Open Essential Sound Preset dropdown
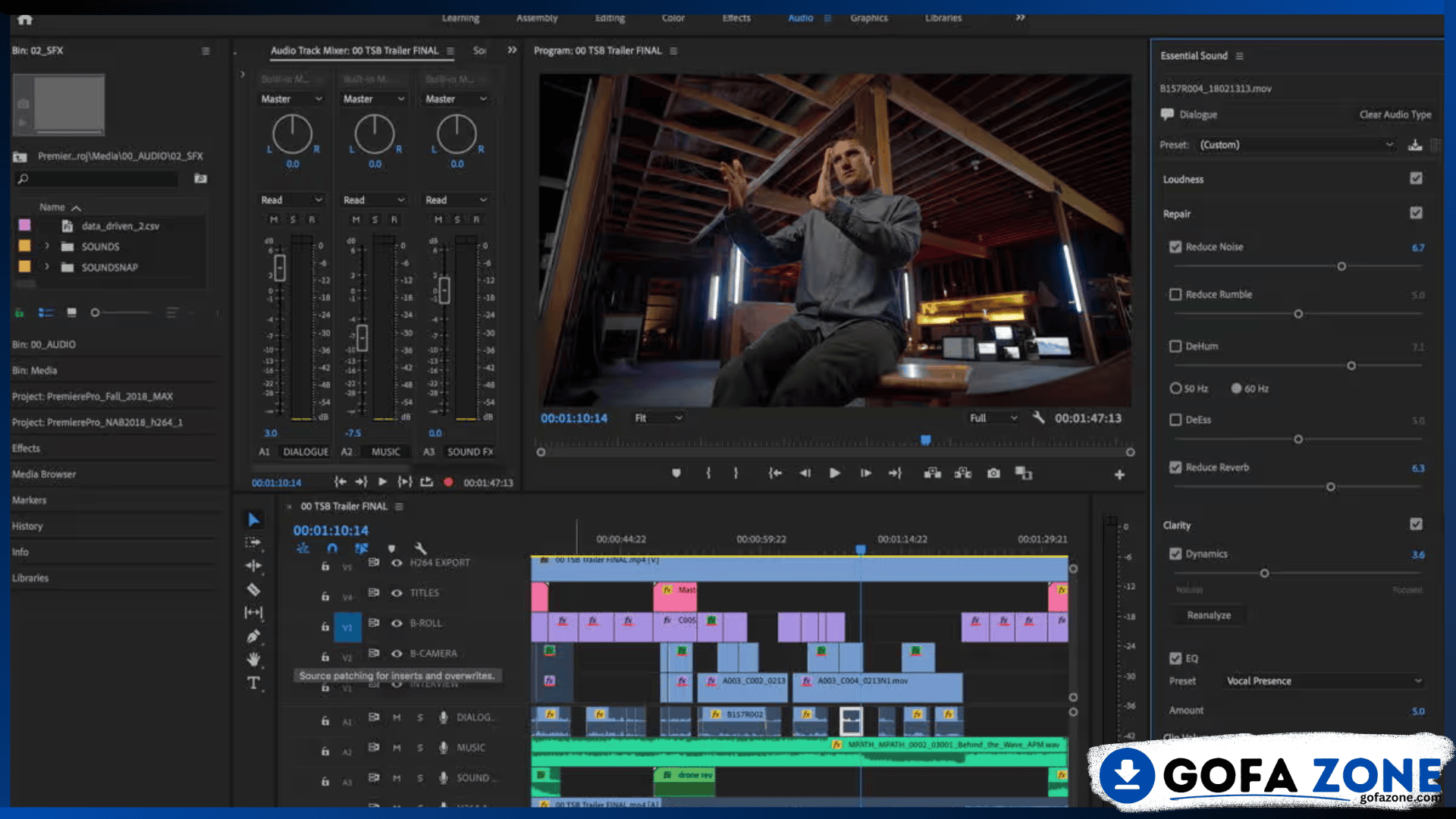The width and height of the screenshot is (1456, 819). tap(1296, 145)
